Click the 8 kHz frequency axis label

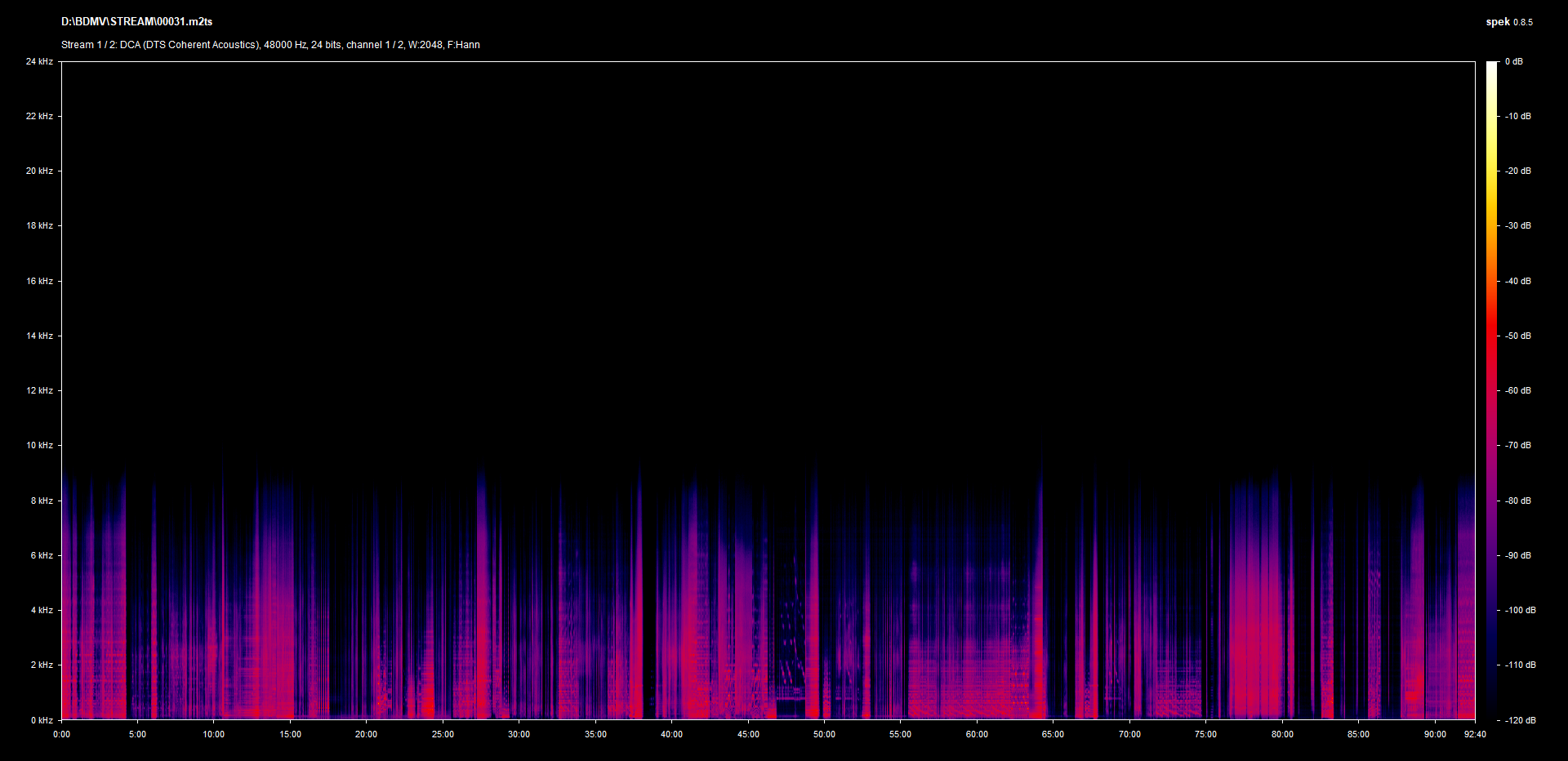(x=42, y=501)
